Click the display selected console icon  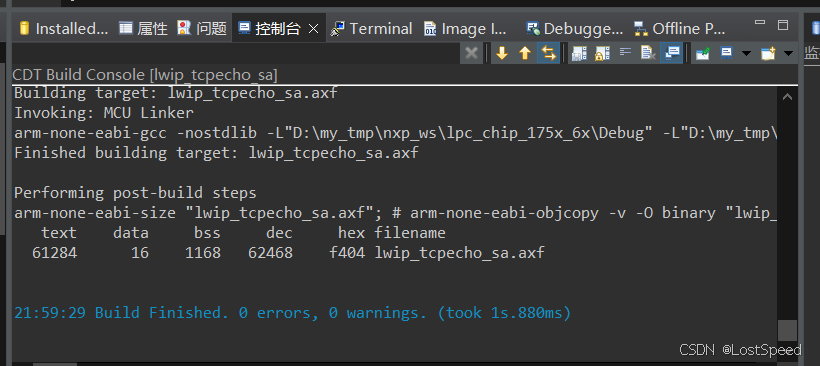pyautogui.click(x=726, y=53)
